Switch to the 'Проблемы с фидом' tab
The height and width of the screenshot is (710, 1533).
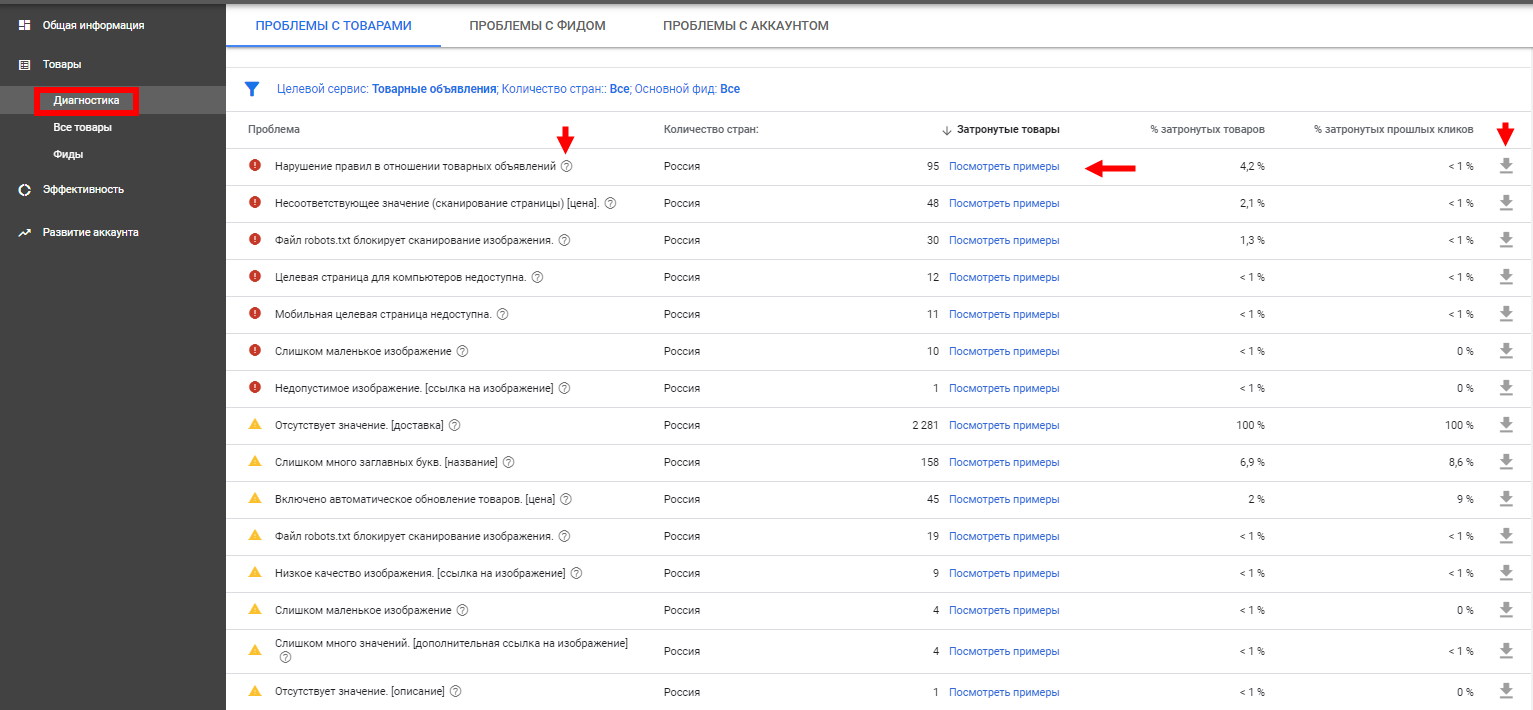point(537,25)
